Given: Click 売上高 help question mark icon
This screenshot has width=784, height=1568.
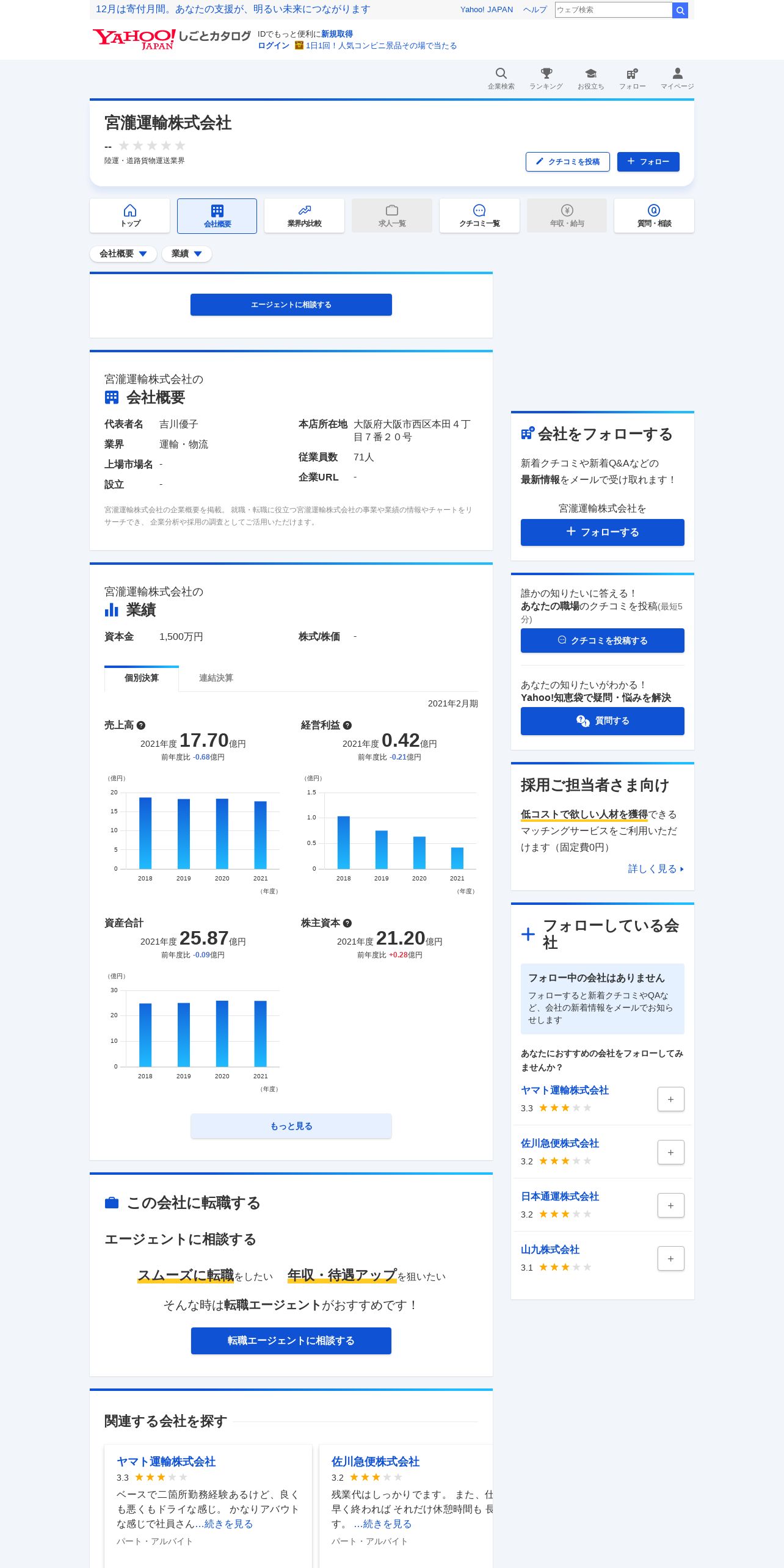Looking at the screenshot, I should [x=141, y=725].
